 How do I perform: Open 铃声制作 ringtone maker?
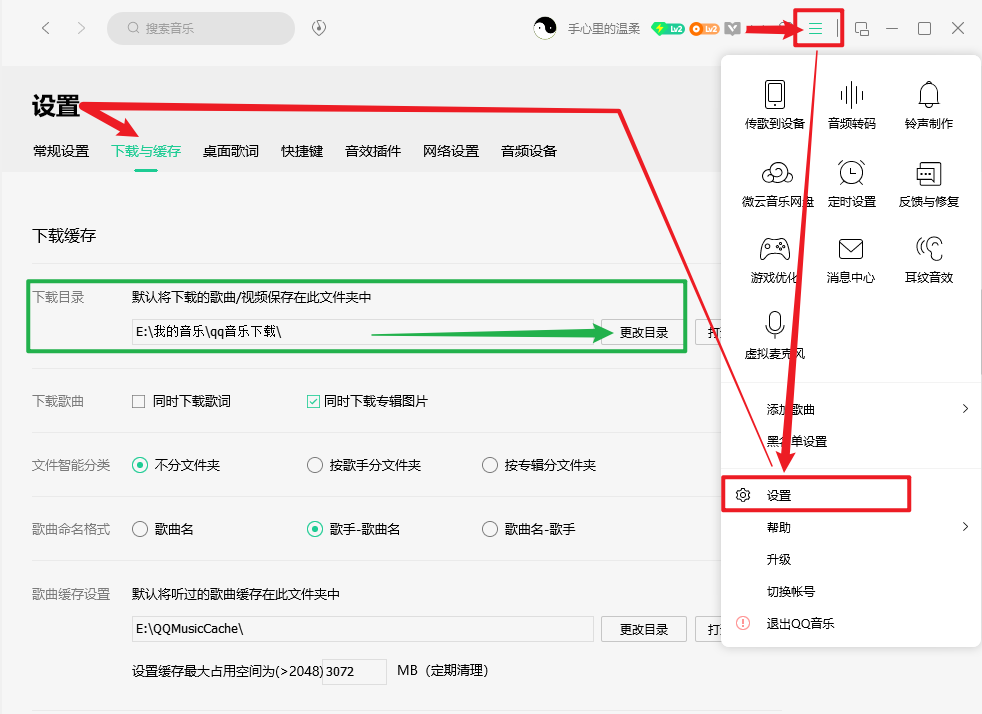[929, 105]
